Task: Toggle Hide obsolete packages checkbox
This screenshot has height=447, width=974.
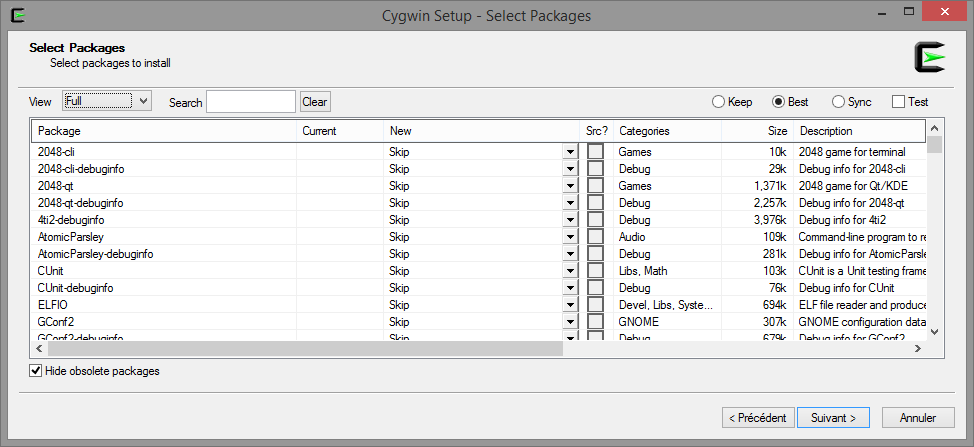Action: click(x=36, y=371)
